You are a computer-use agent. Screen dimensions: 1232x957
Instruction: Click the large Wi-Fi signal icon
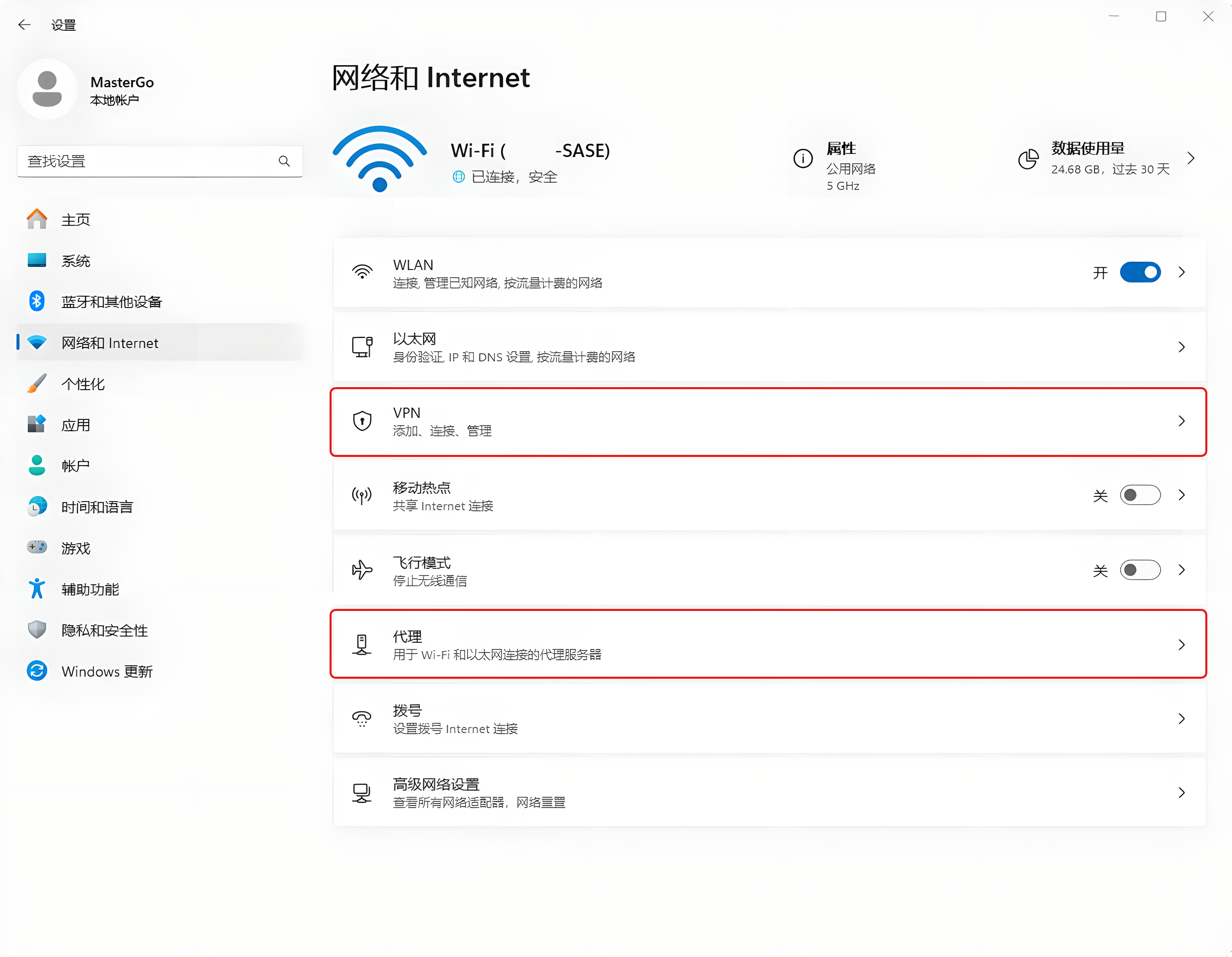tap(380, 159)
